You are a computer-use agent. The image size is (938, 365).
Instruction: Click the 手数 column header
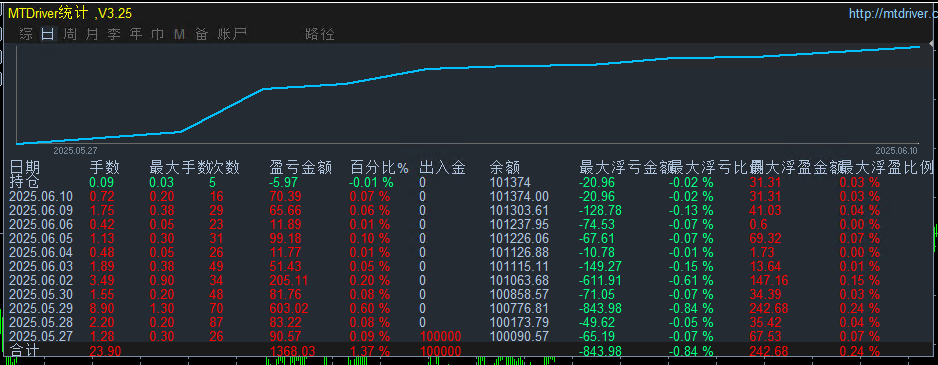point(105,168)
